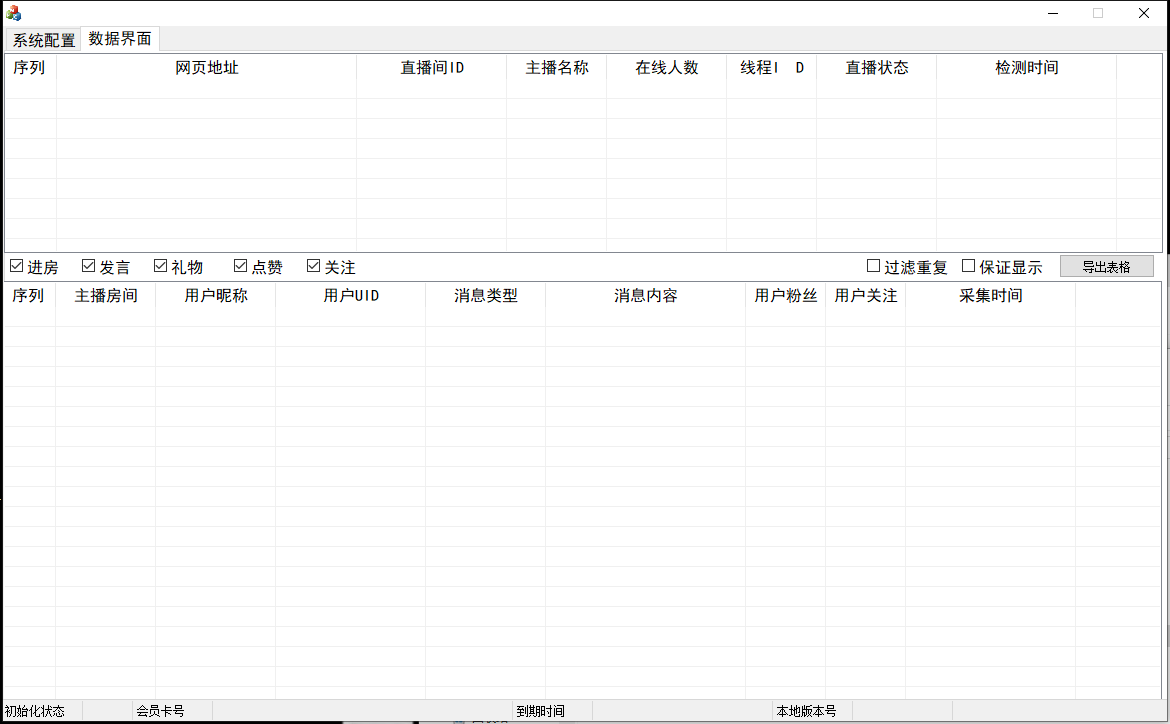Switch to the 系统配置 tab
The image size is (1170, 724).
point(43,40)
